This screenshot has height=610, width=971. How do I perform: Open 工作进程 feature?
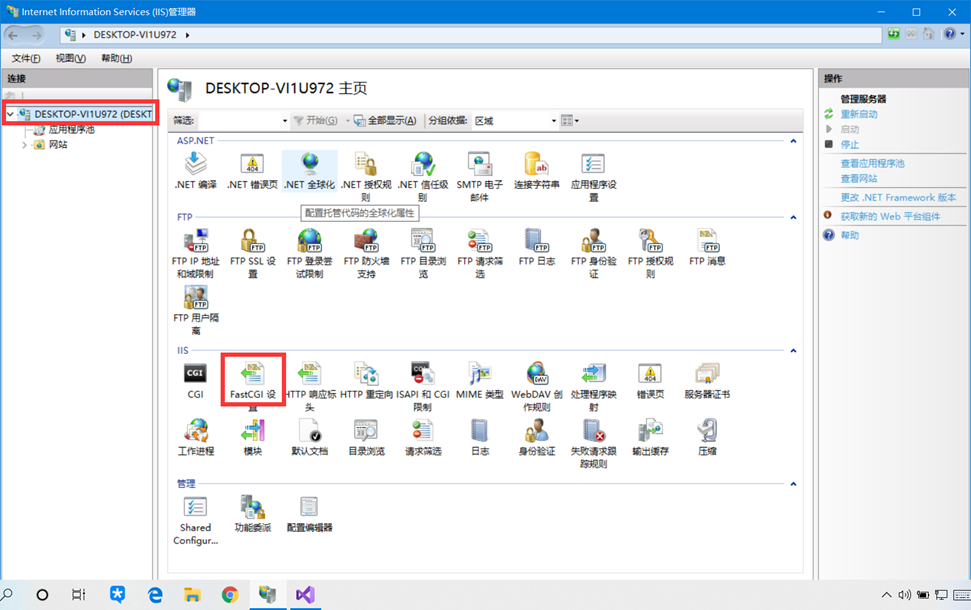click(x=196, y=437)
